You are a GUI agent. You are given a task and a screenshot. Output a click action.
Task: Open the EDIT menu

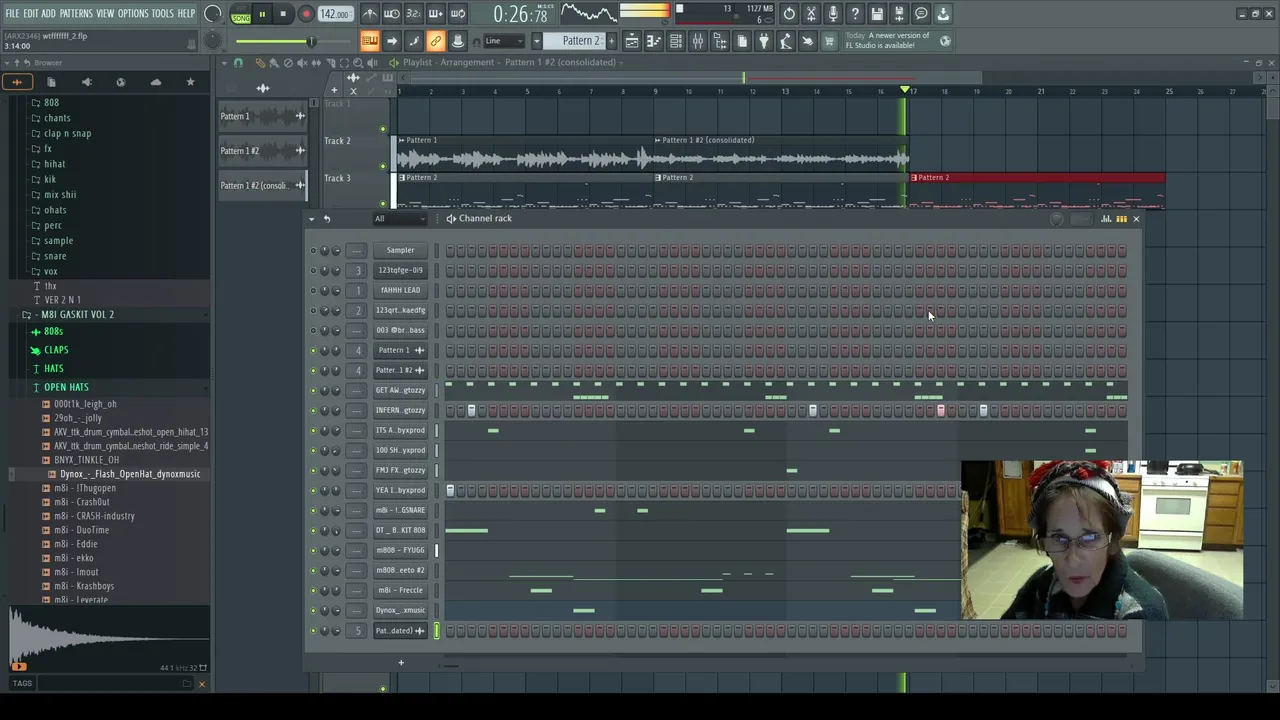31,13
